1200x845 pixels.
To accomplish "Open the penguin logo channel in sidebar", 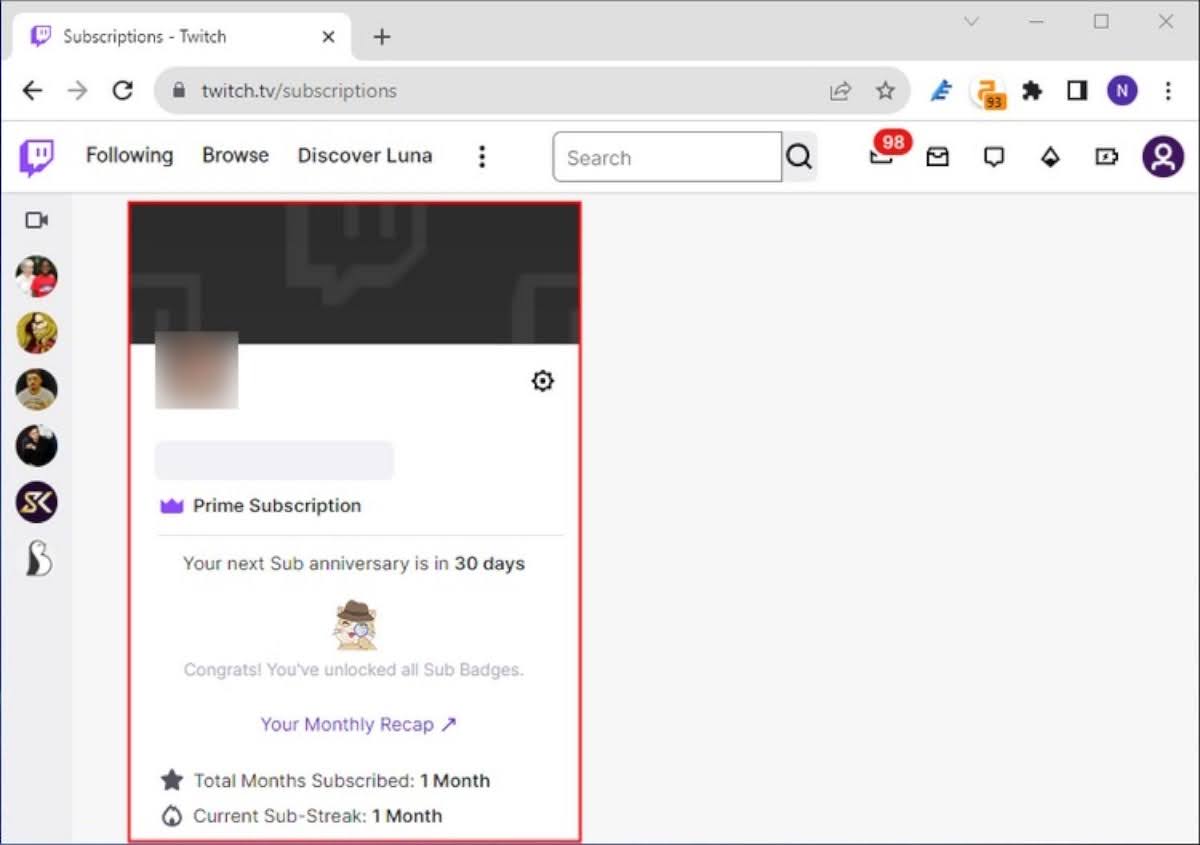I will (37, 558).
